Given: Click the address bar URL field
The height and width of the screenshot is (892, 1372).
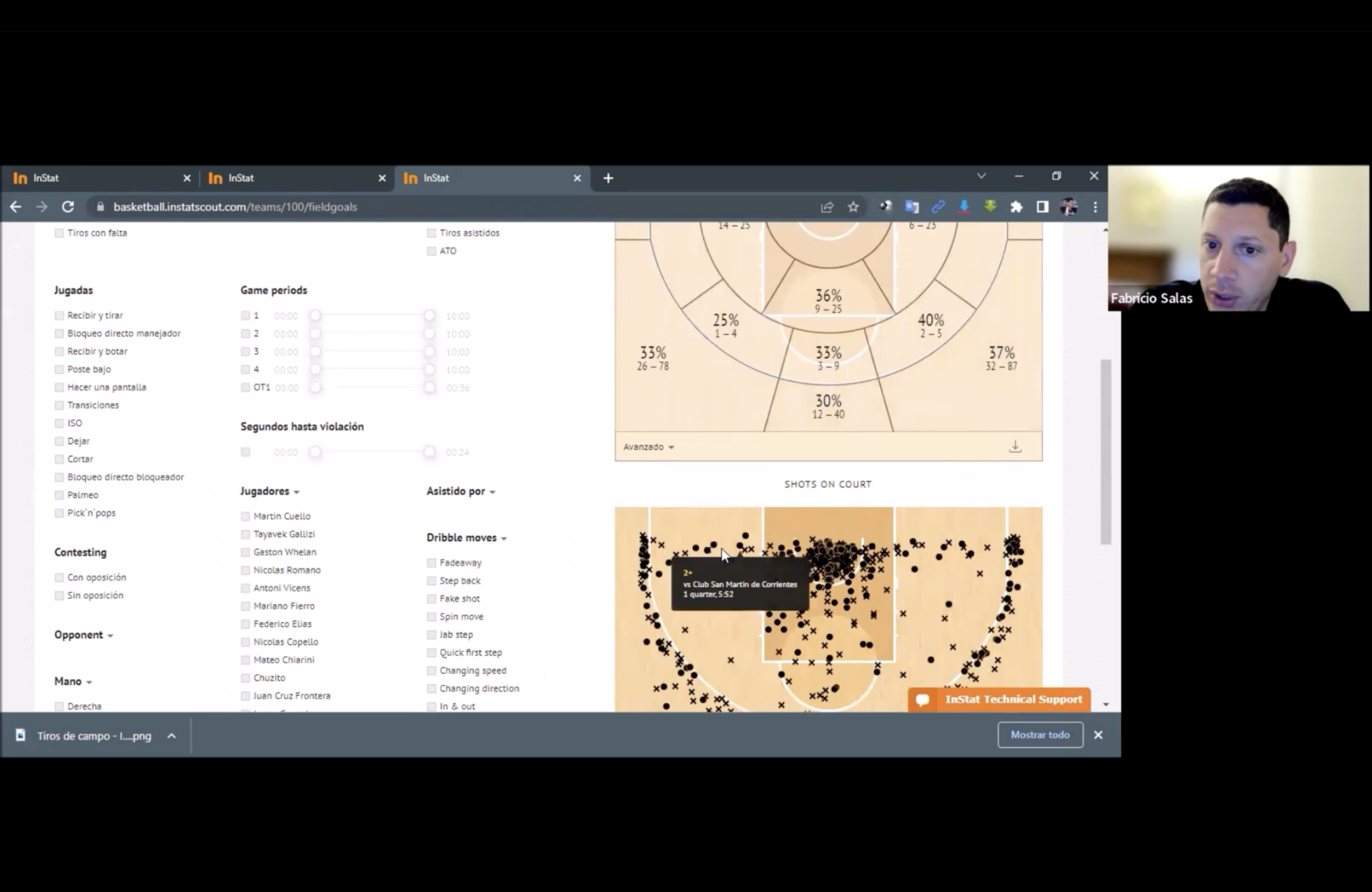Looking at the screenshot, I should point(456,207).
